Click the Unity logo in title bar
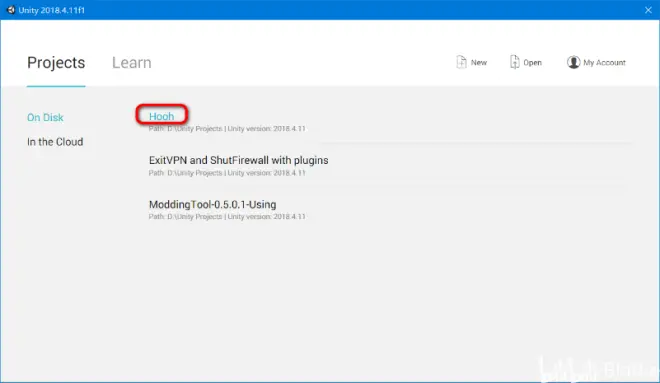660x383 pixels. pos(11,10)
